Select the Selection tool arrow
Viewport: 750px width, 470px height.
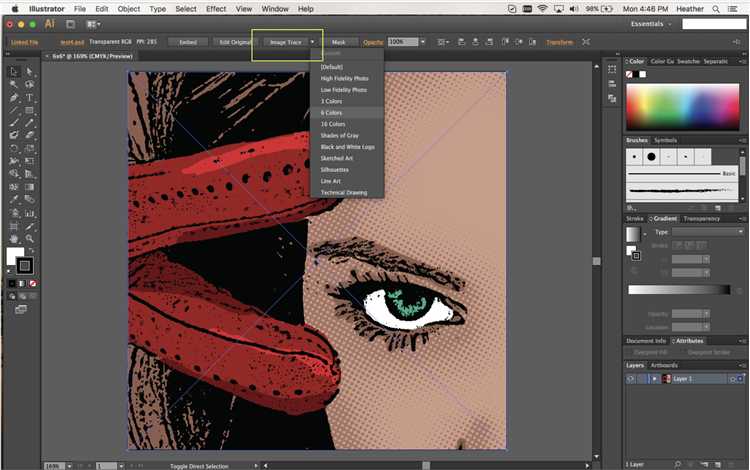(14, 72)
